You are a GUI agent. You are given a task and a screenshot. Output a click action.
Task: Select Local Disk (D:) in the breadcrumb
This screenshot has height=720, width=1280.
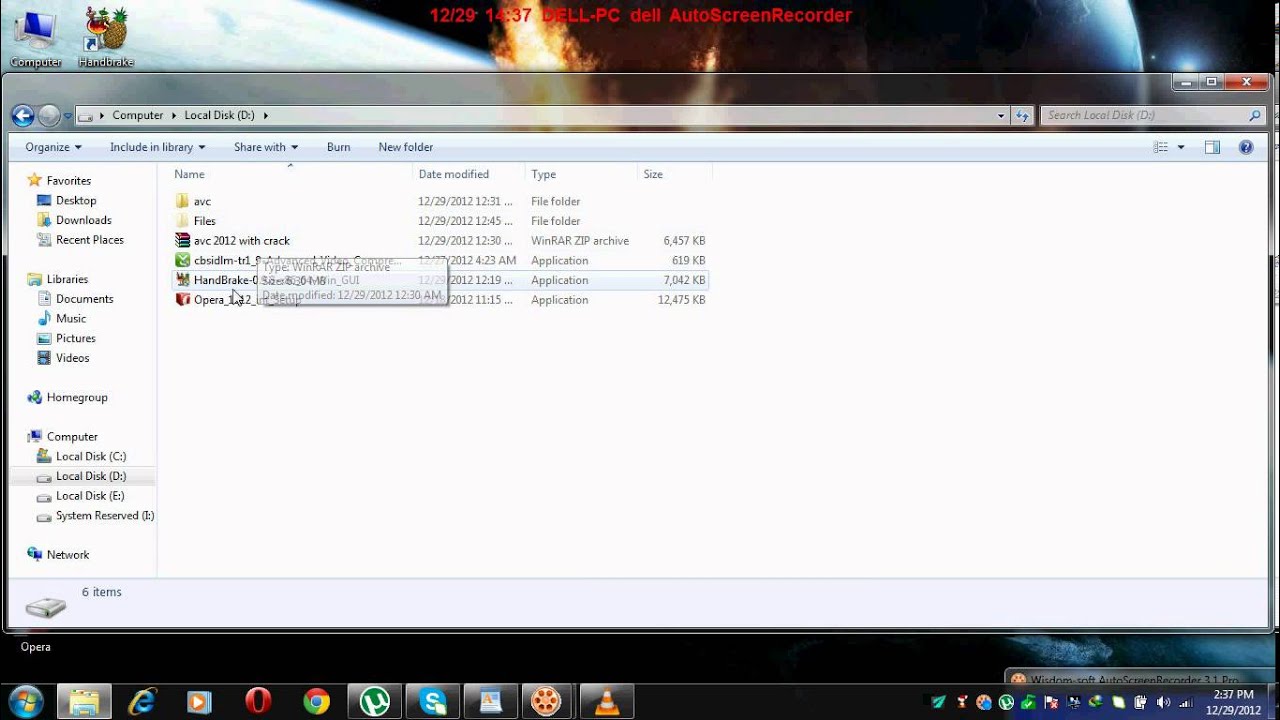coord(219,115)
